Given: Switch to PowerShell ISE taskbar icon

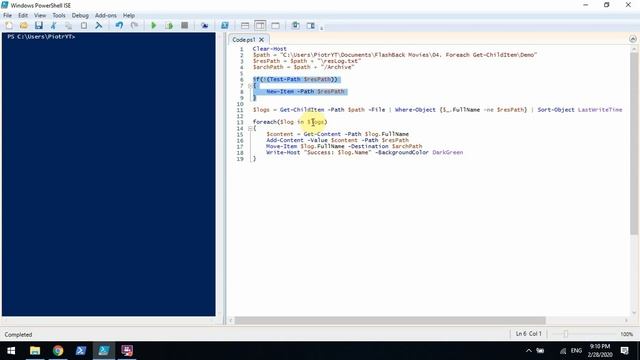Looking at the screenshot, I should (104, 351).
